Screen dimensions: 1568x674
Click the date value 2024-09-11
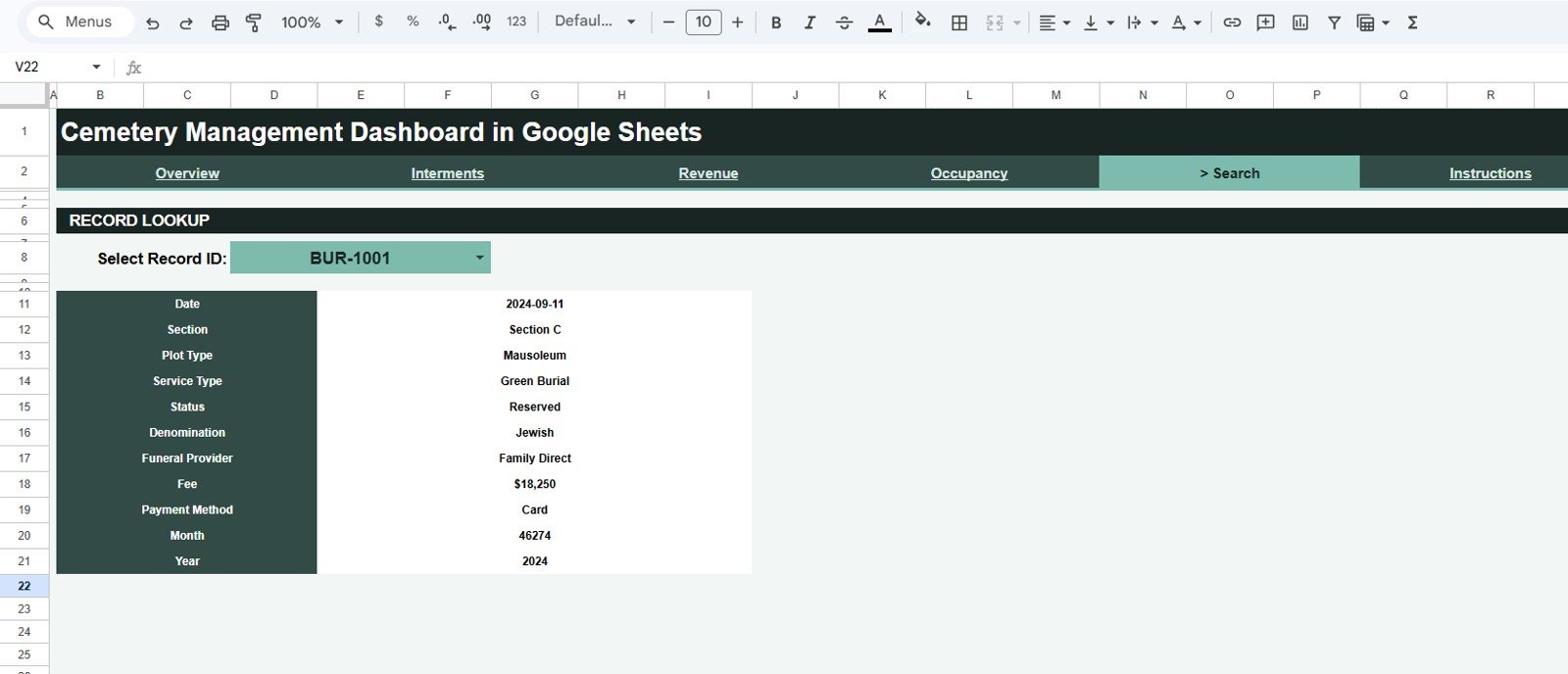tap(534, 304)
